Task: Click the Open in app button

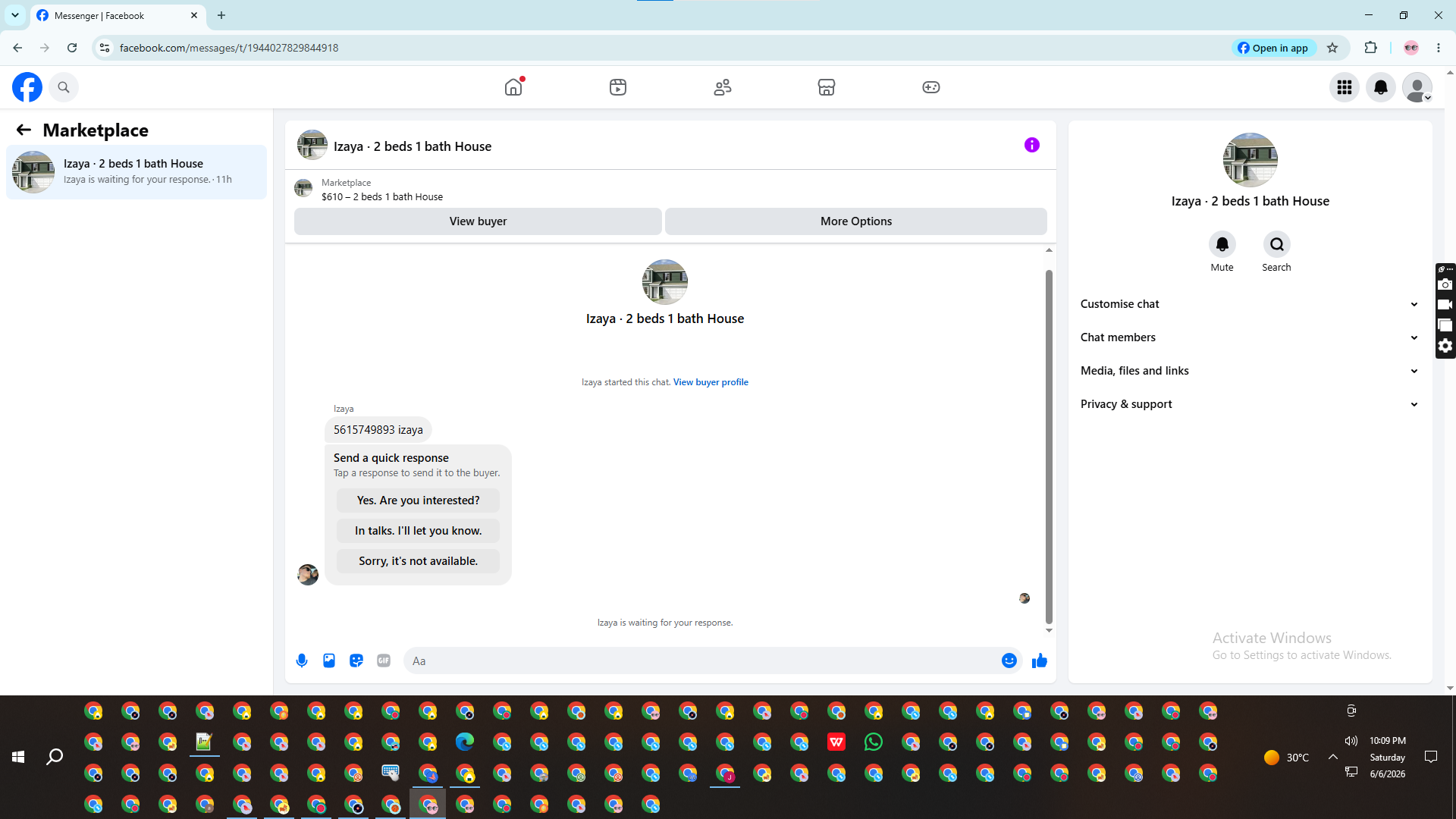Action: pyautogui.click(x=1273, y=48)
